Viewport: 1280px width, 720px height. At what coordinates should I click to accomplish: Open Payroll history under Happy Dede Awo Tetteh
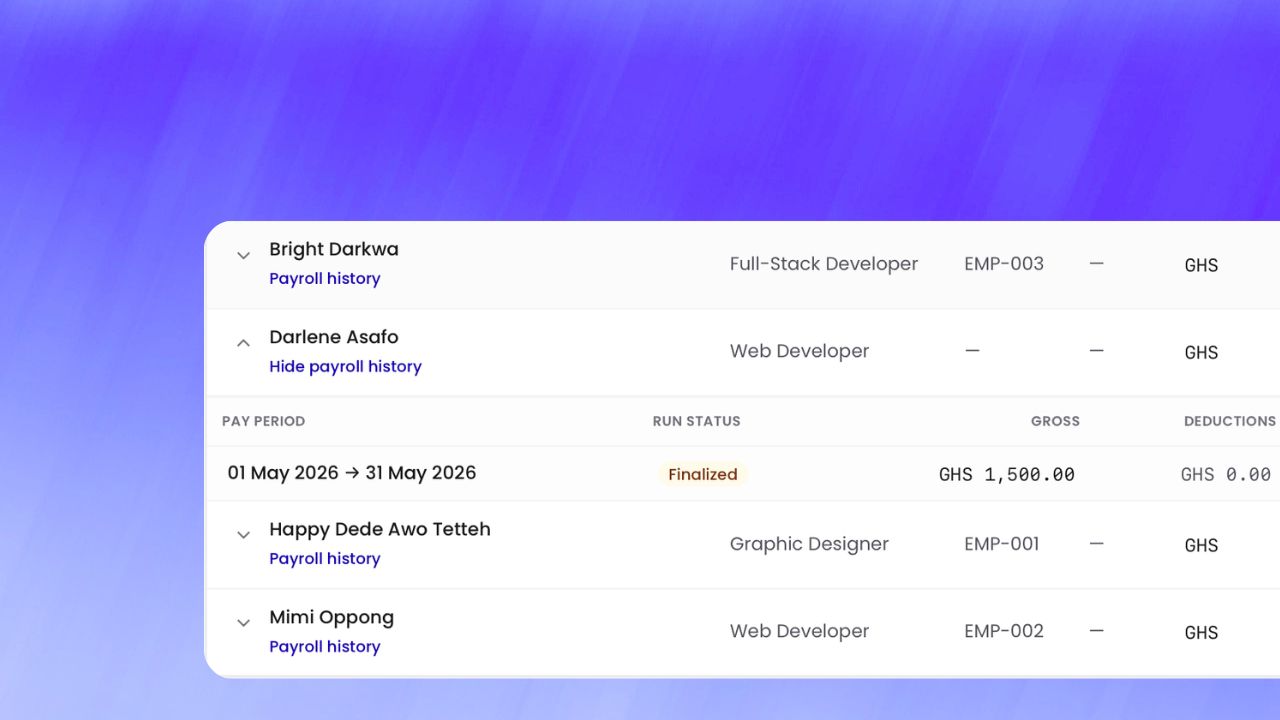pyautogui.click(x=325, y=559)
